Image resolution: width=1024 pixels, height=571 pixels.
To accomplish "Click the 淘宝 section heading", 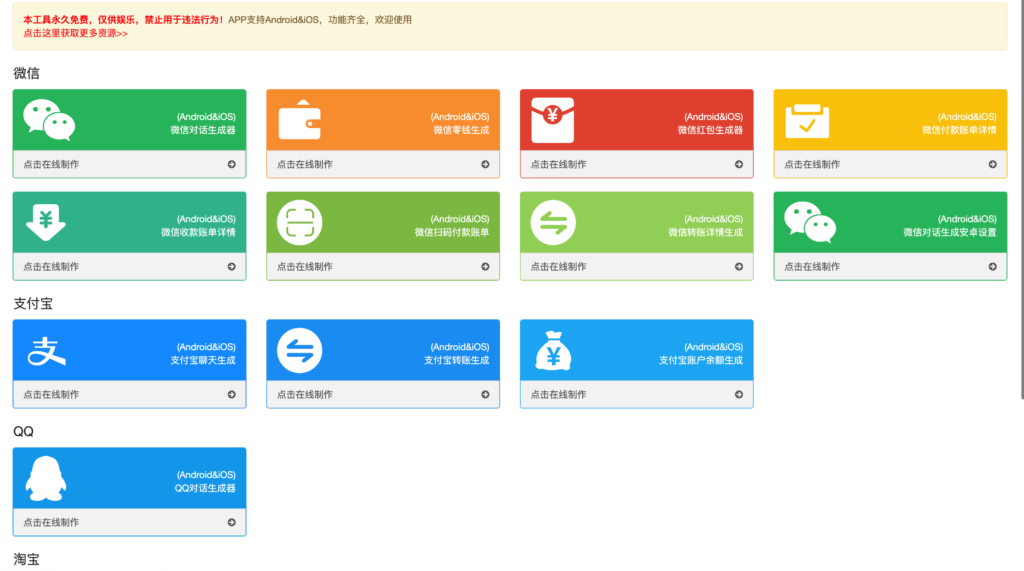I will tap(26, 560).
